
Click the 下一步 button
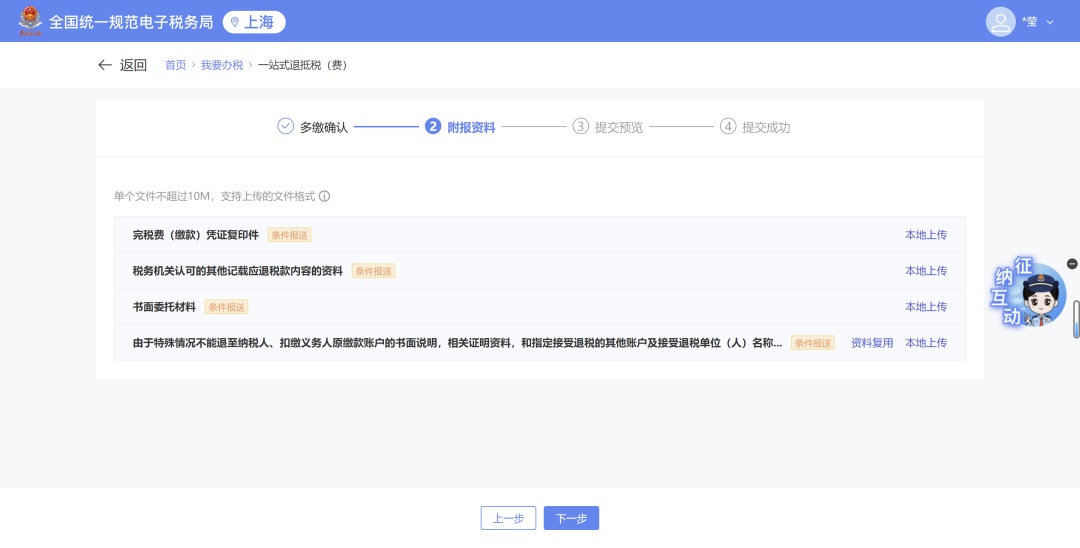(571, 518)
